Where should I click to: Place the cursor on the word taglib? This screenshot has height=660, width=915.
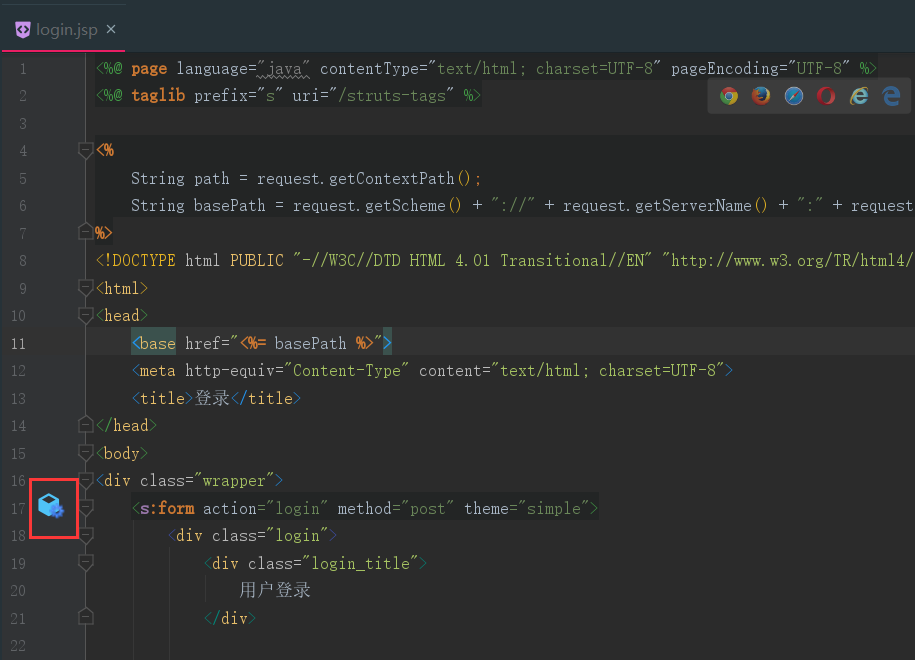(158, 95)
